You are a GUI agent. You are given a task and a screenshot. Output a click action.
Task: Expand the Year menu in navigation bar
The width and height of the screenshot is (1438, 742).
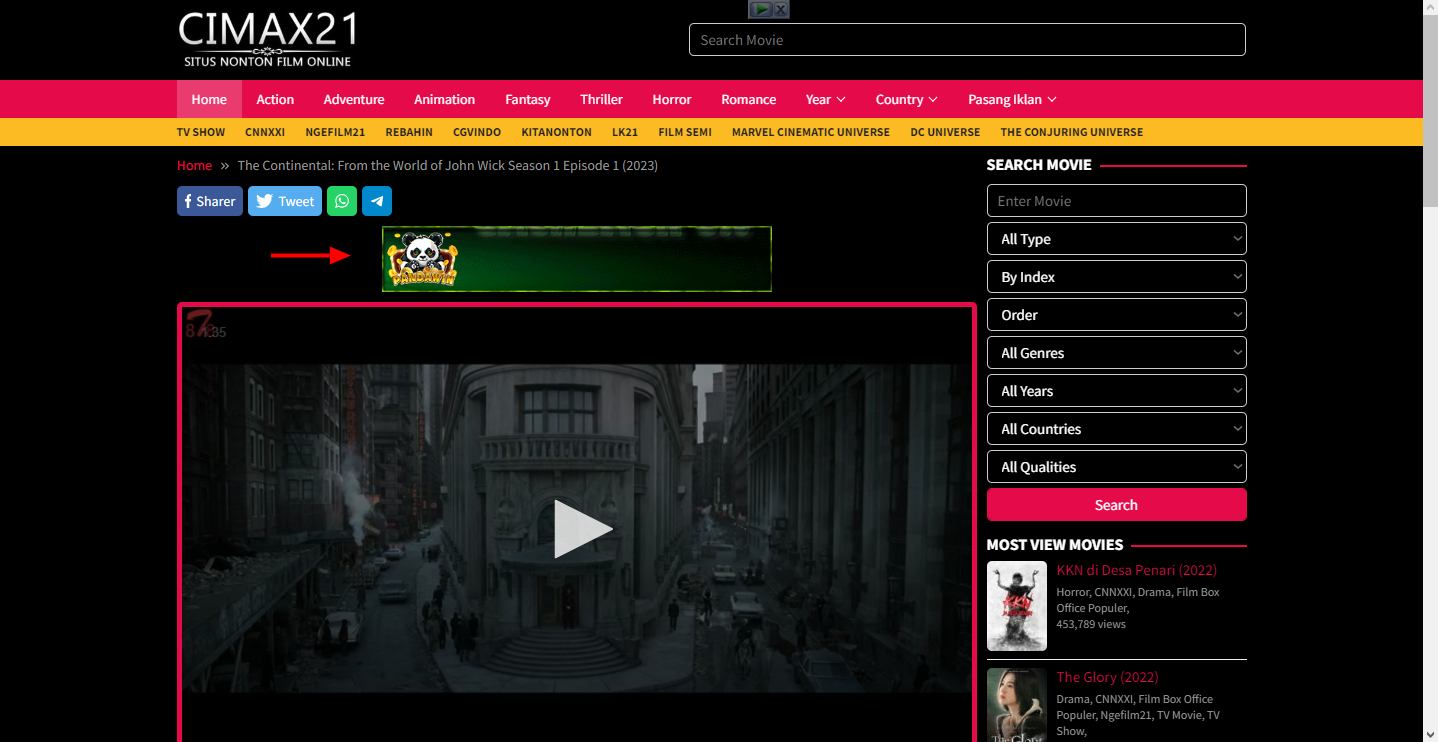[x=826, y=99]
